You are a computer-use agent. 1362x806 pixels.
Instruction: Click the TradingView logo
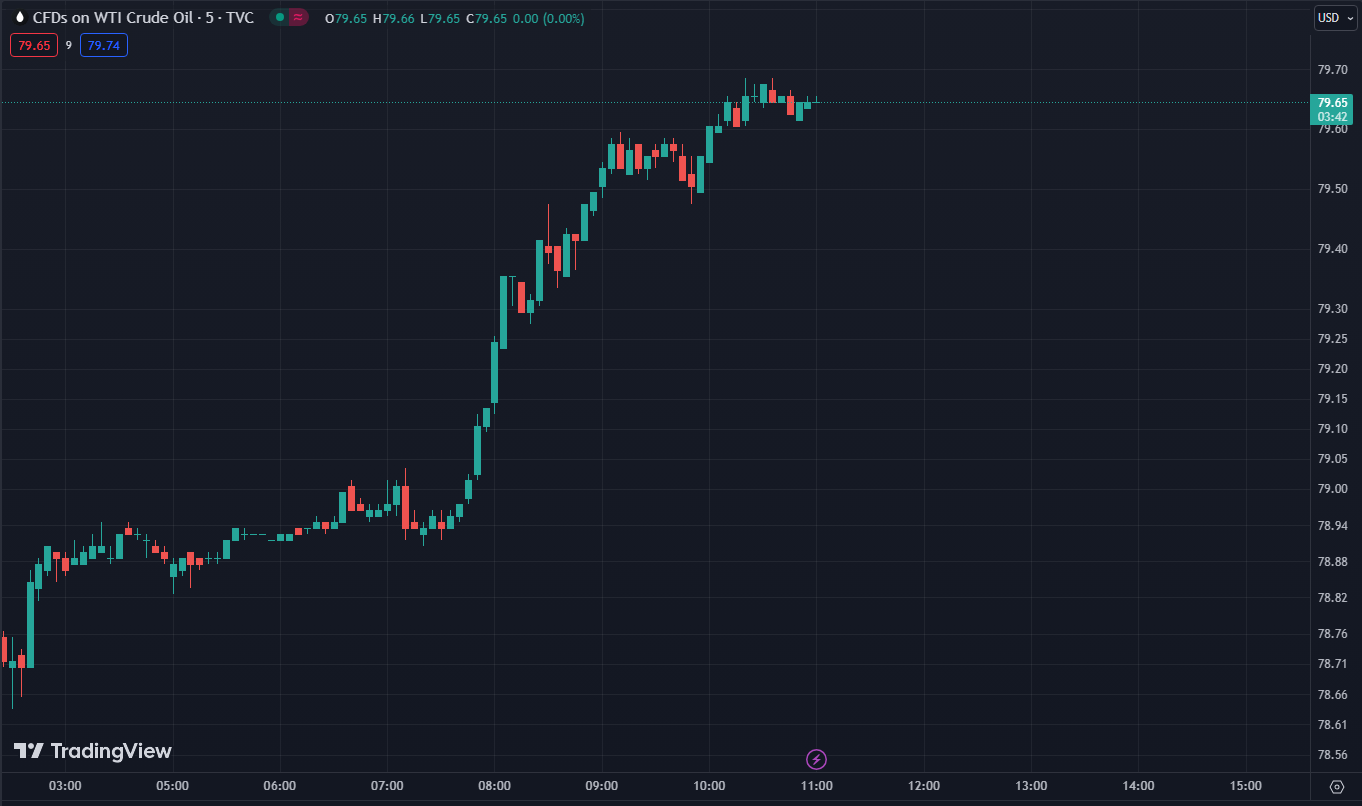(x=92, y=751)
